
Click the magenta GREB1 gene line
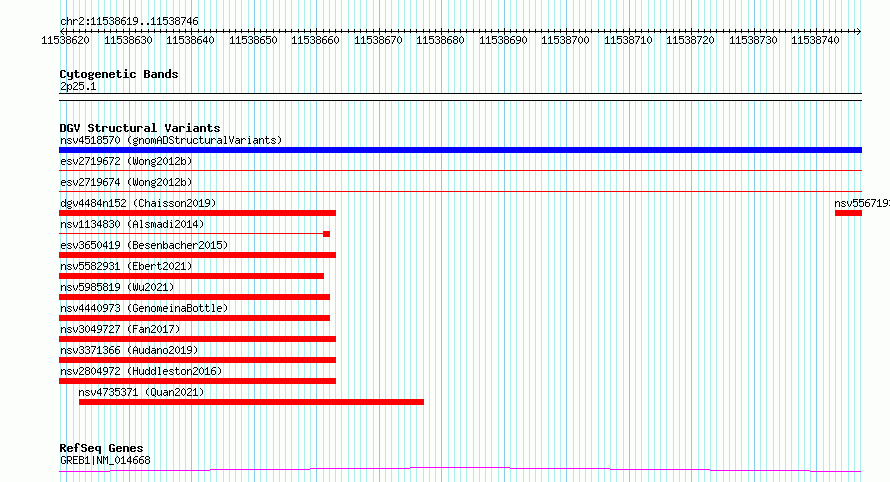pos(460,470)
